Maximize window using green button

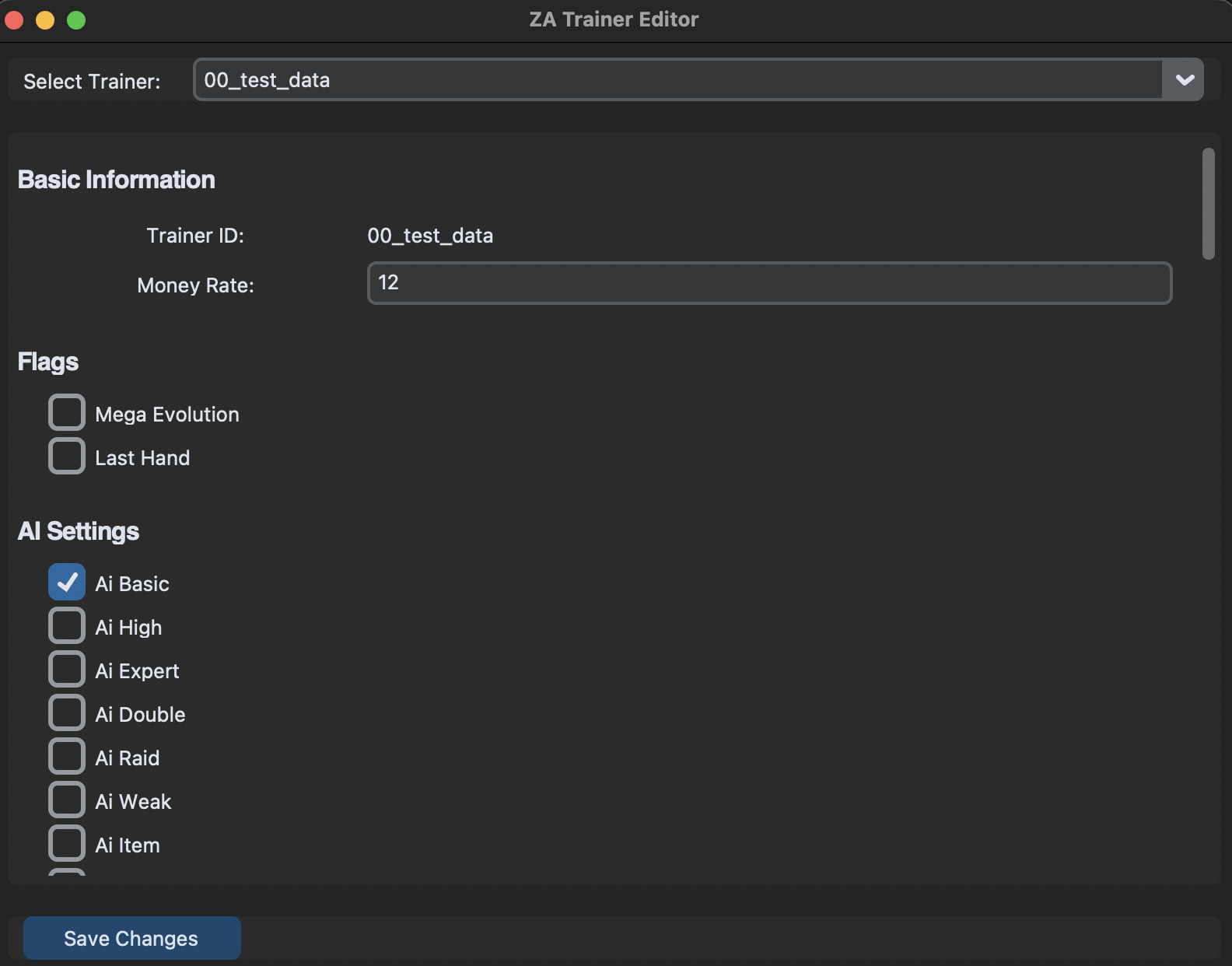pyautogui.click(x=76, y=20)
